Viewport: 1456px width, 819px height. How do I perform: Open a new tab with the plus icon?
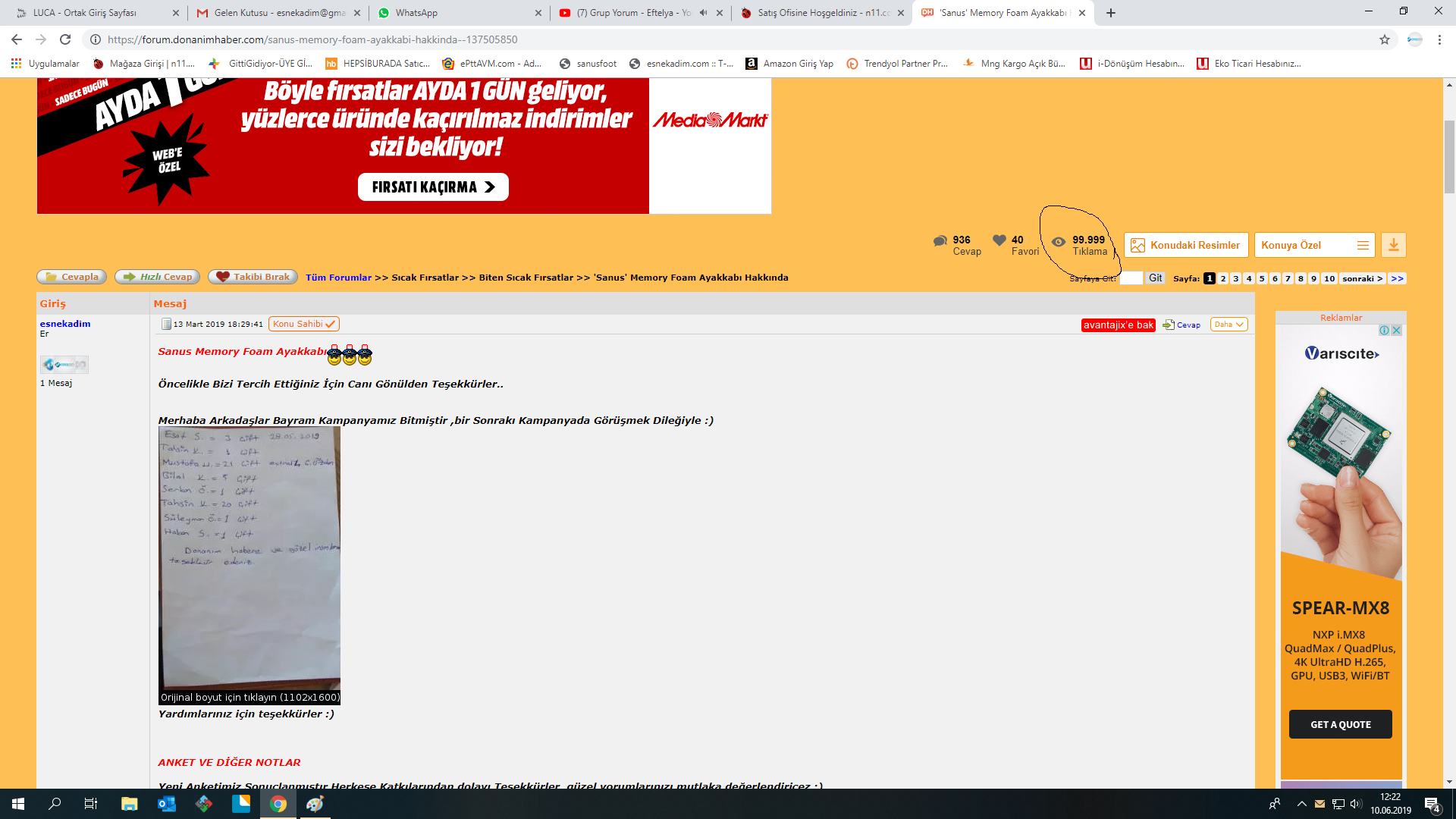[x=1111, y=13]
